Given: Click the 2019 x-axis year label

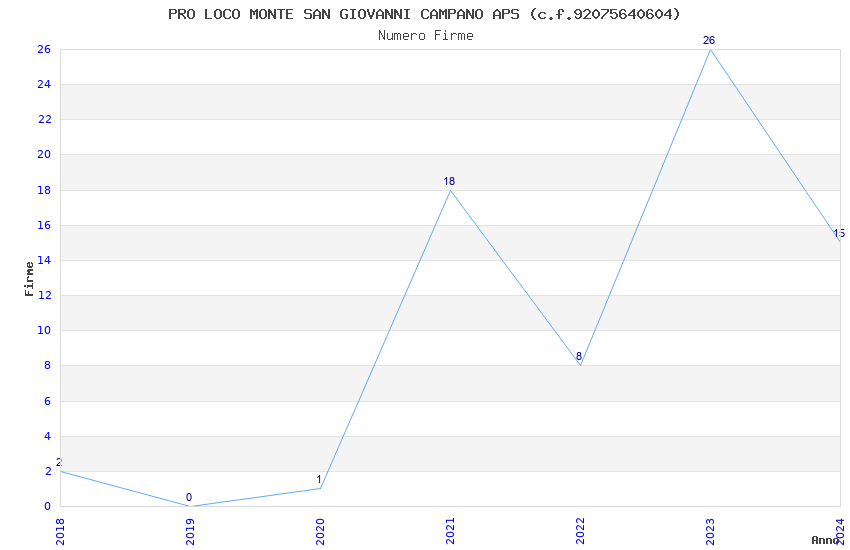Looking at the screenshot, I should [x=190, y=532].
